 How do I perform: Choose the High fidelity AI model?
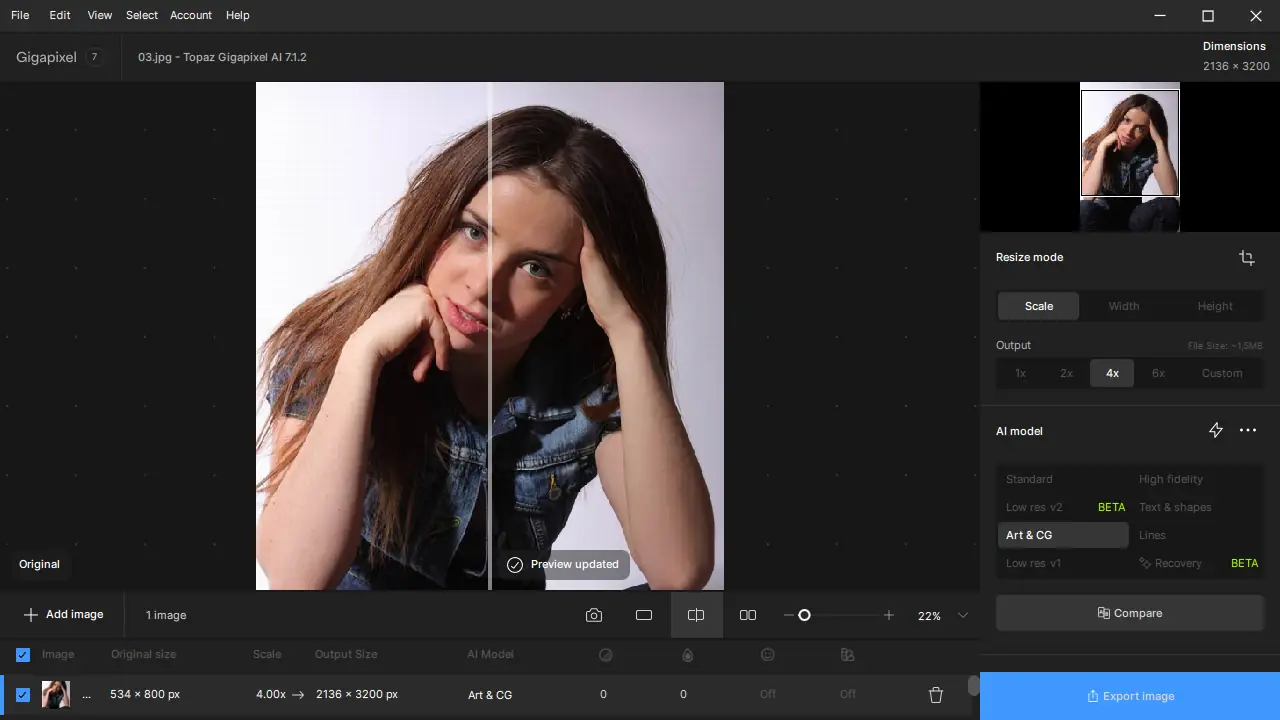1171,479
